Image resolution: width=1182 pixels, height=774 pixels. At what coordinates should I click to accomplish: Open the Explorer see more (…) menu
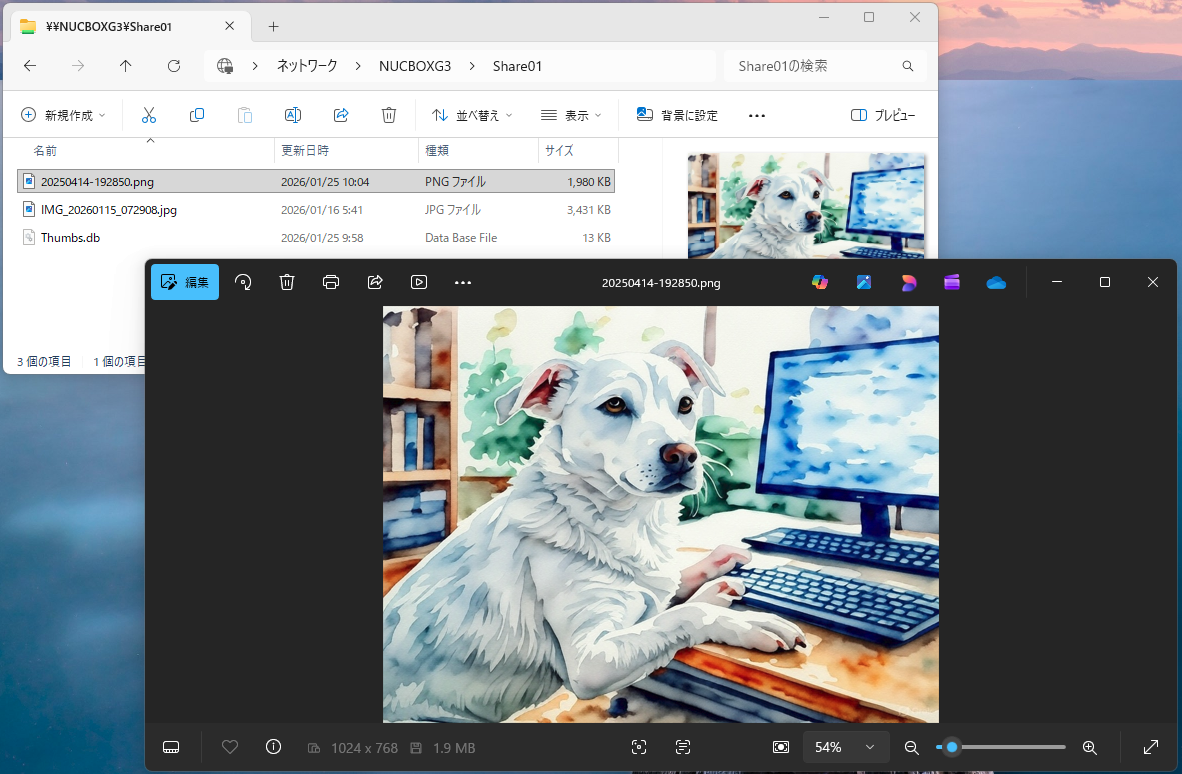(x=757, y=115)
